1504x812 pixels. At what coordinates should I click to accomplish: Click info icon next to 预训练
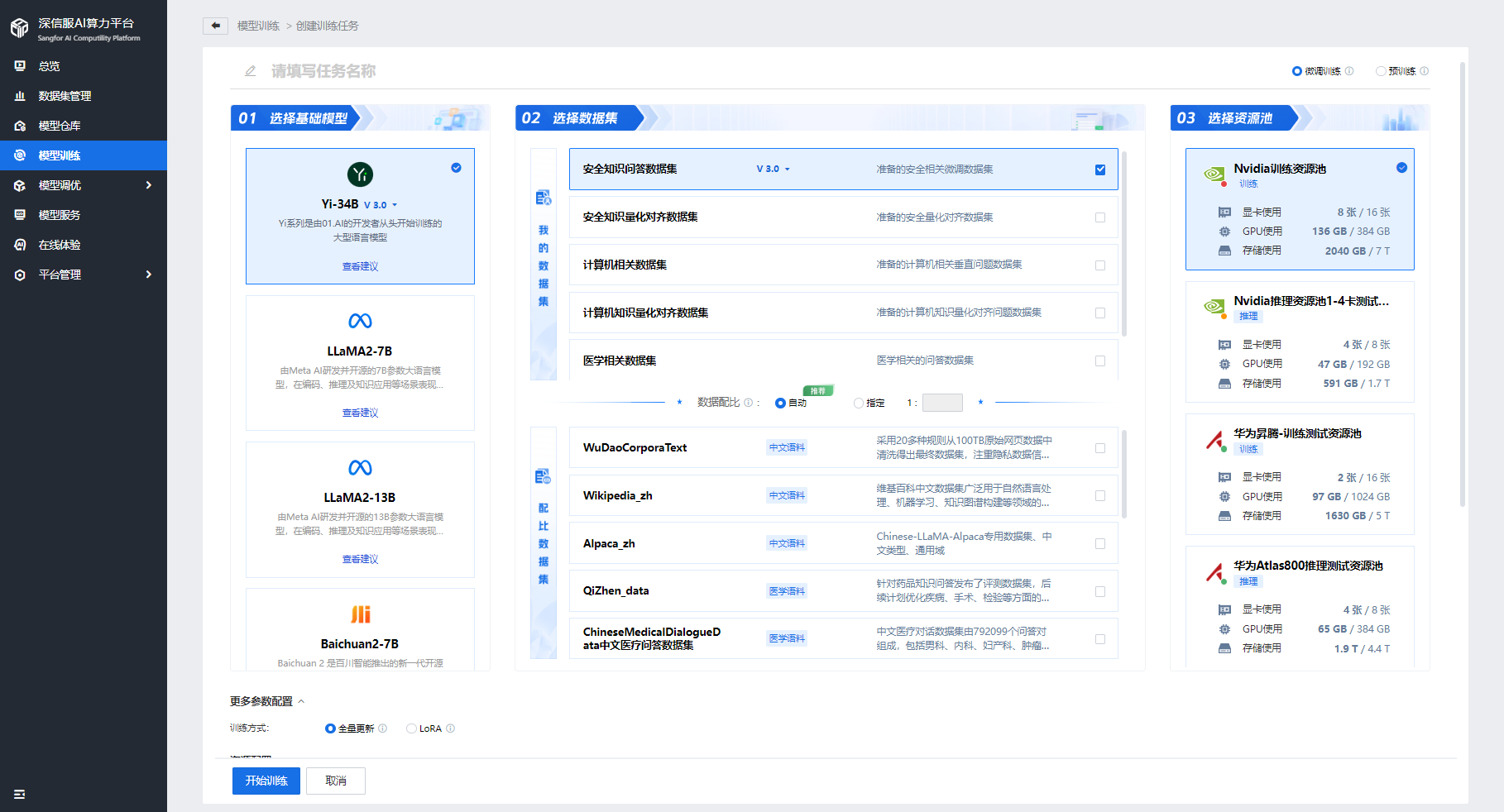point(1424,71)
